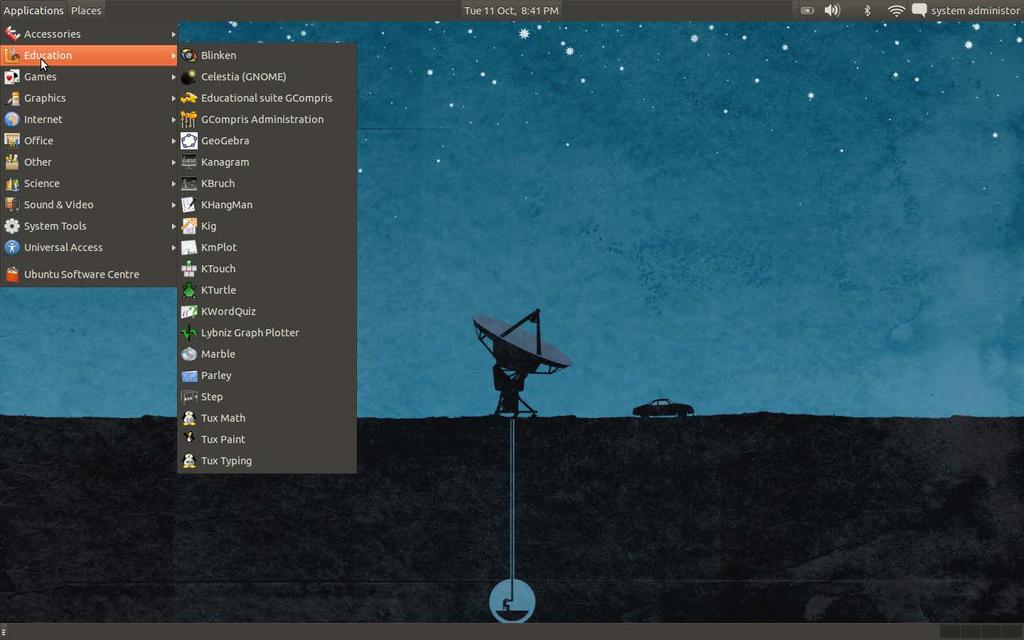Click the KTouch icon
Viewport: 1024px width, 640px height.
(189, 269)
